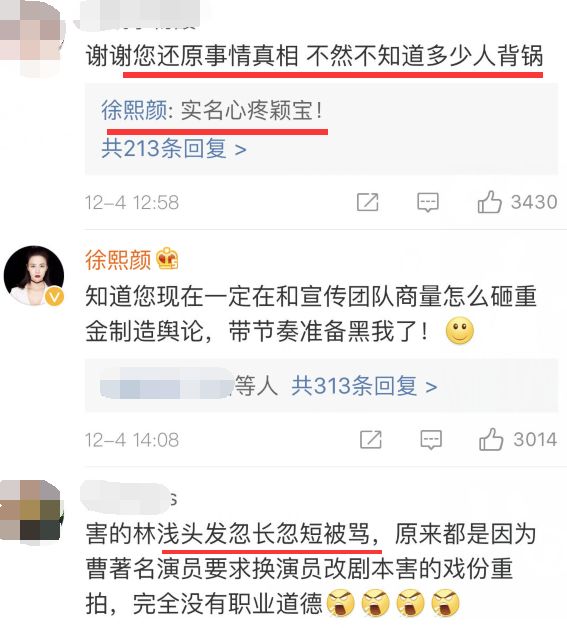Screen dimensions: 567x628
Task: Open the first commenter's pixelated avatar
Action: click(x=30, y=37)
